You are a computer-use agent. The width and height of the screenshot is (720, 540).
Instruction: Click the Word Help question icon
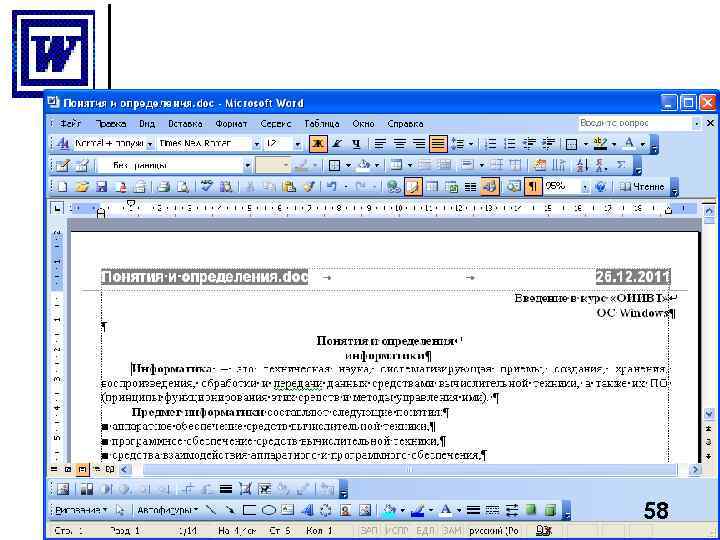600,186
